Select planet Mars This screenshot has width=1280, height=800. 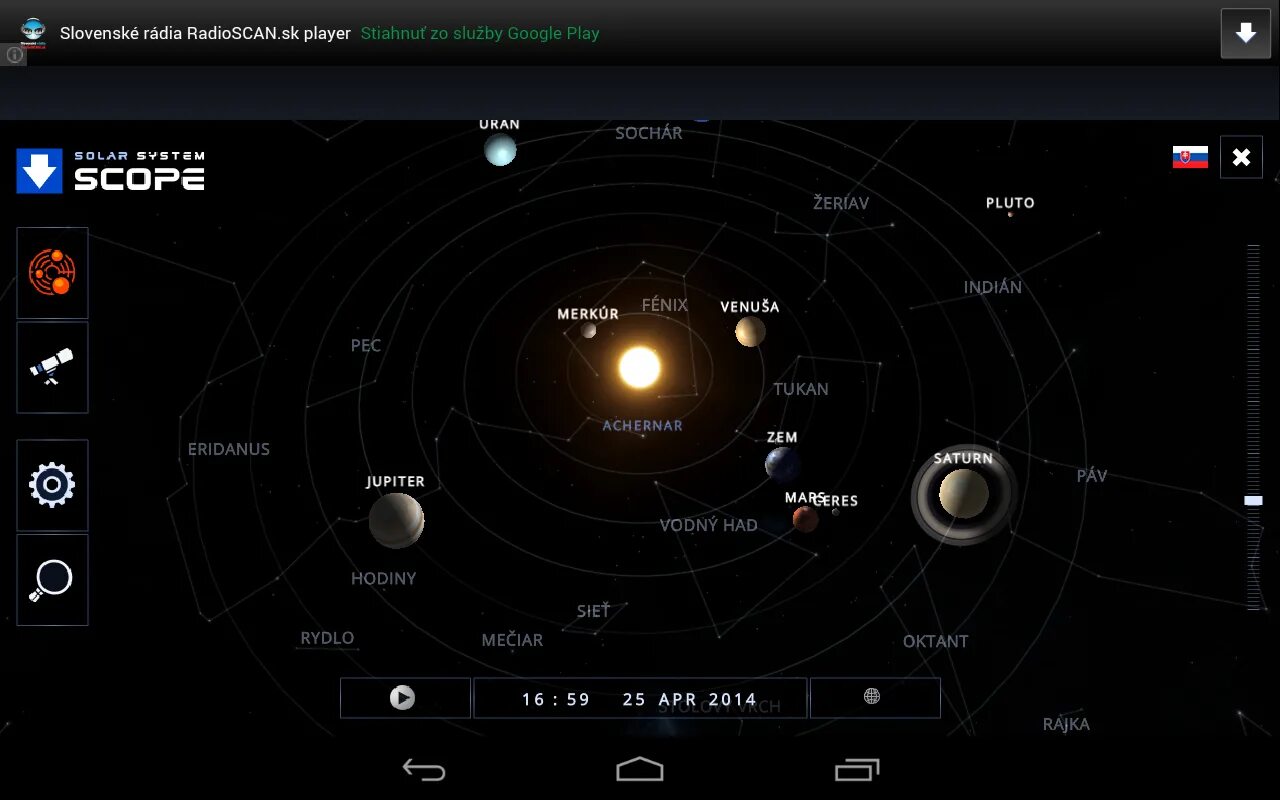(x=805, y=518)
